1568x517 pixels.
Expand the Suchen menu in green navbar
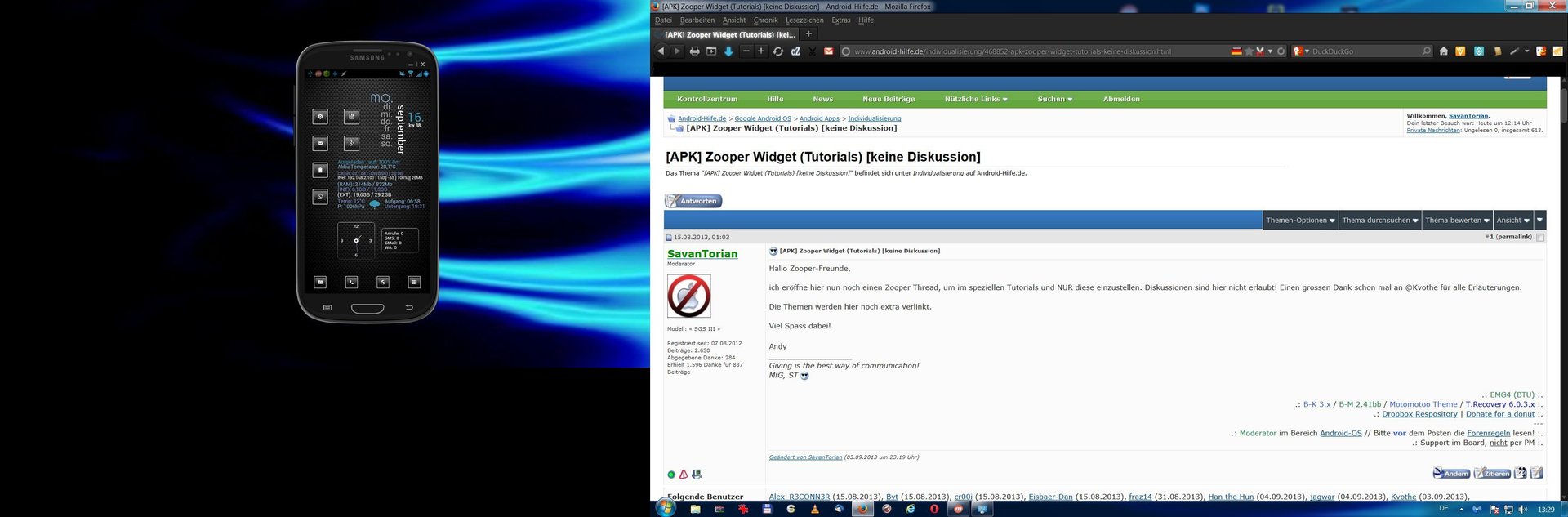[x=1055, y=99]
